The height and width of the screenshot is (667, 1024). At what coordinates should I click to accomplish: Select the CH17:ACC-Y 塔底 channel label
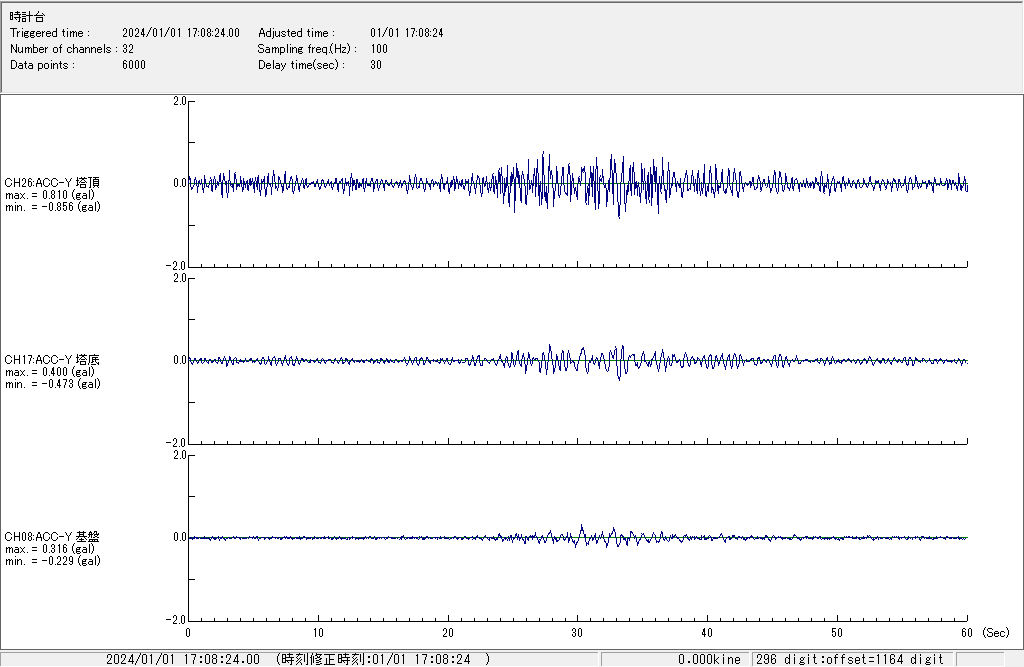pos(52,359)
